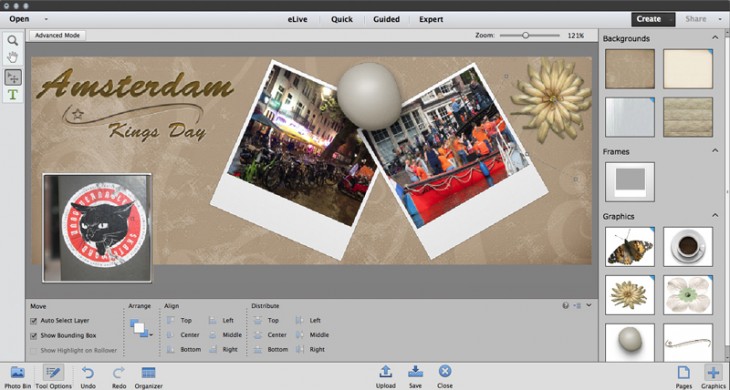Adjust the Zoom slider handle

(525, 35)
